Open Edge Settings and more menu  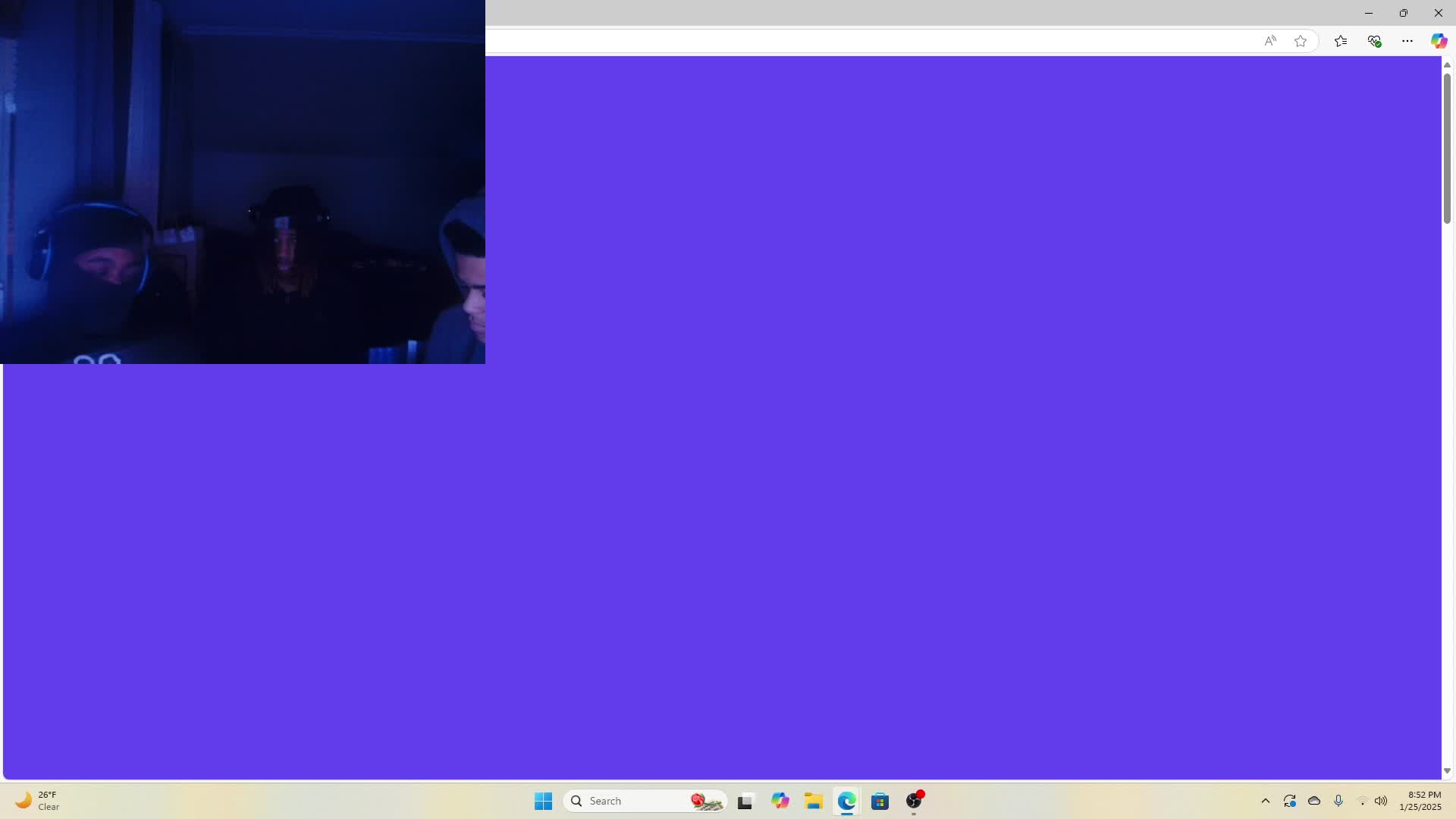(1407, 41)
